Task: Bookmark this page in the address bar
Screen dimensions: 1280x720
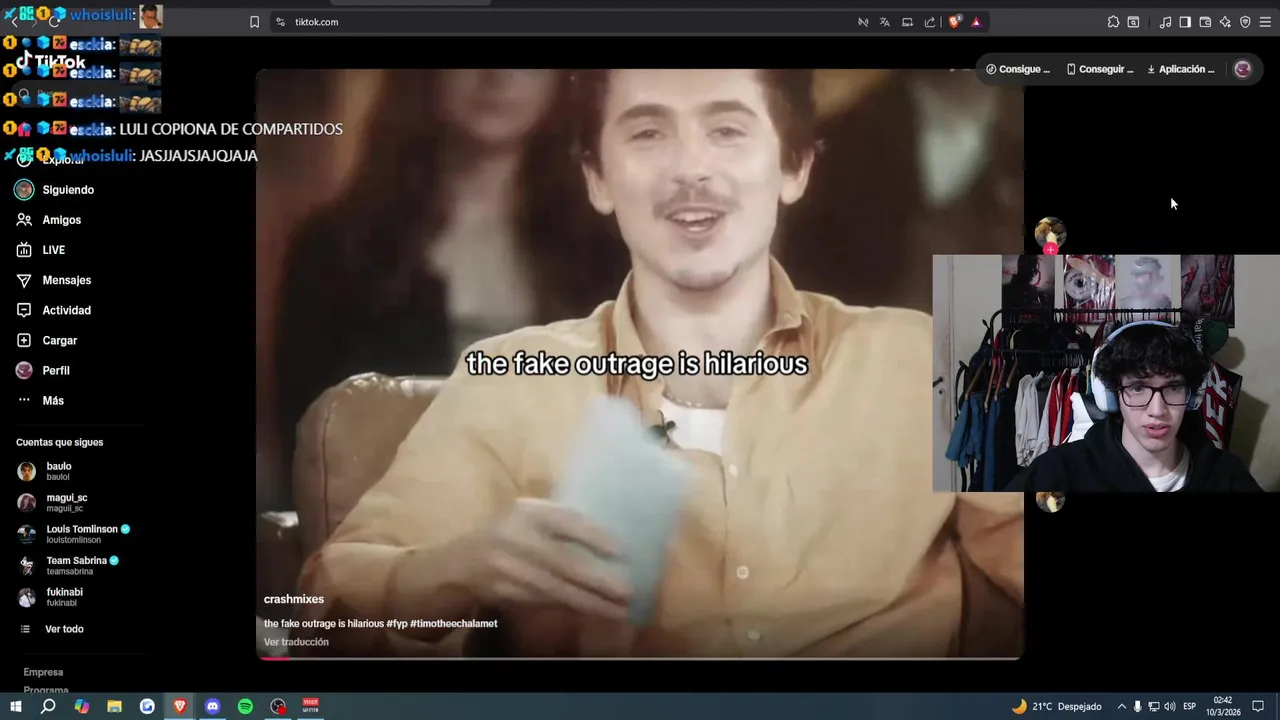Action: click(254, 22)
